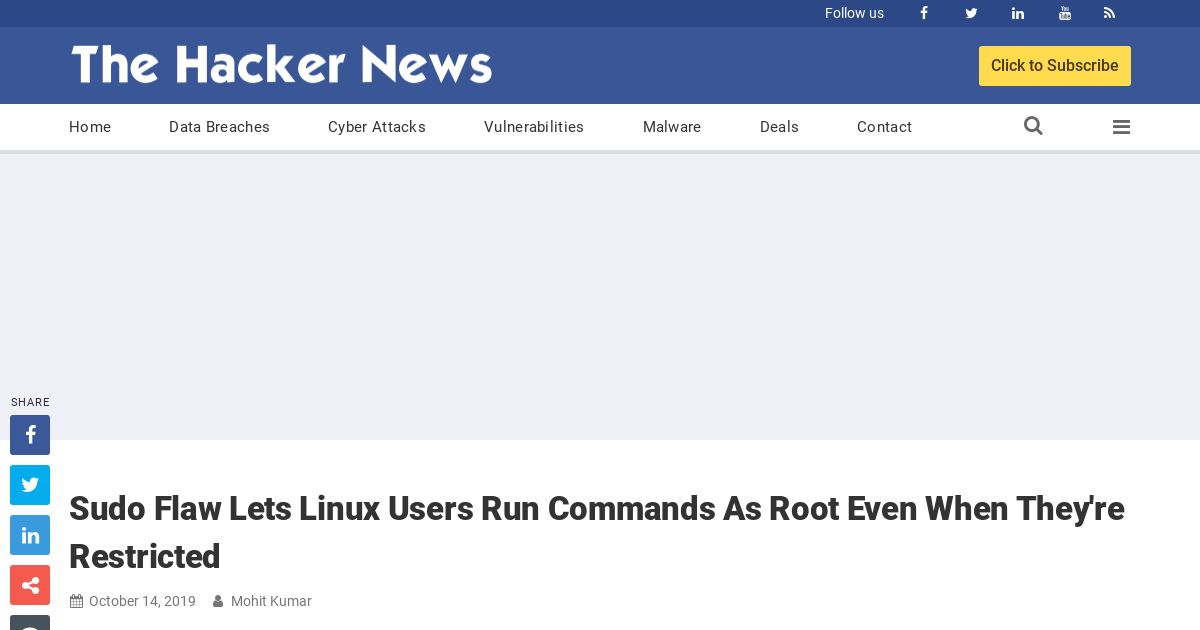
Task: Open Contact page
Action: pyautogui.click(x=884, y=127)
